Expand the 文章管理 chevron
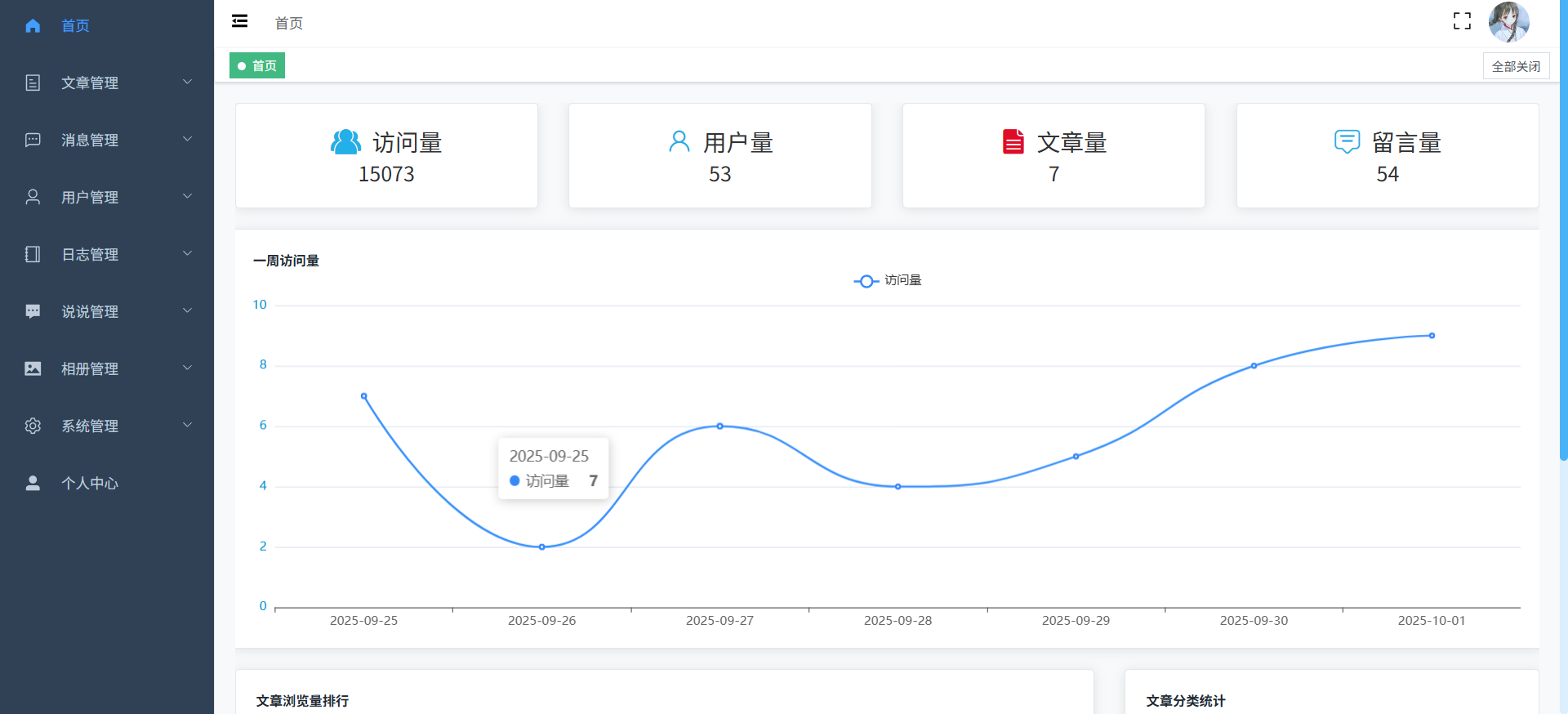 187,82
